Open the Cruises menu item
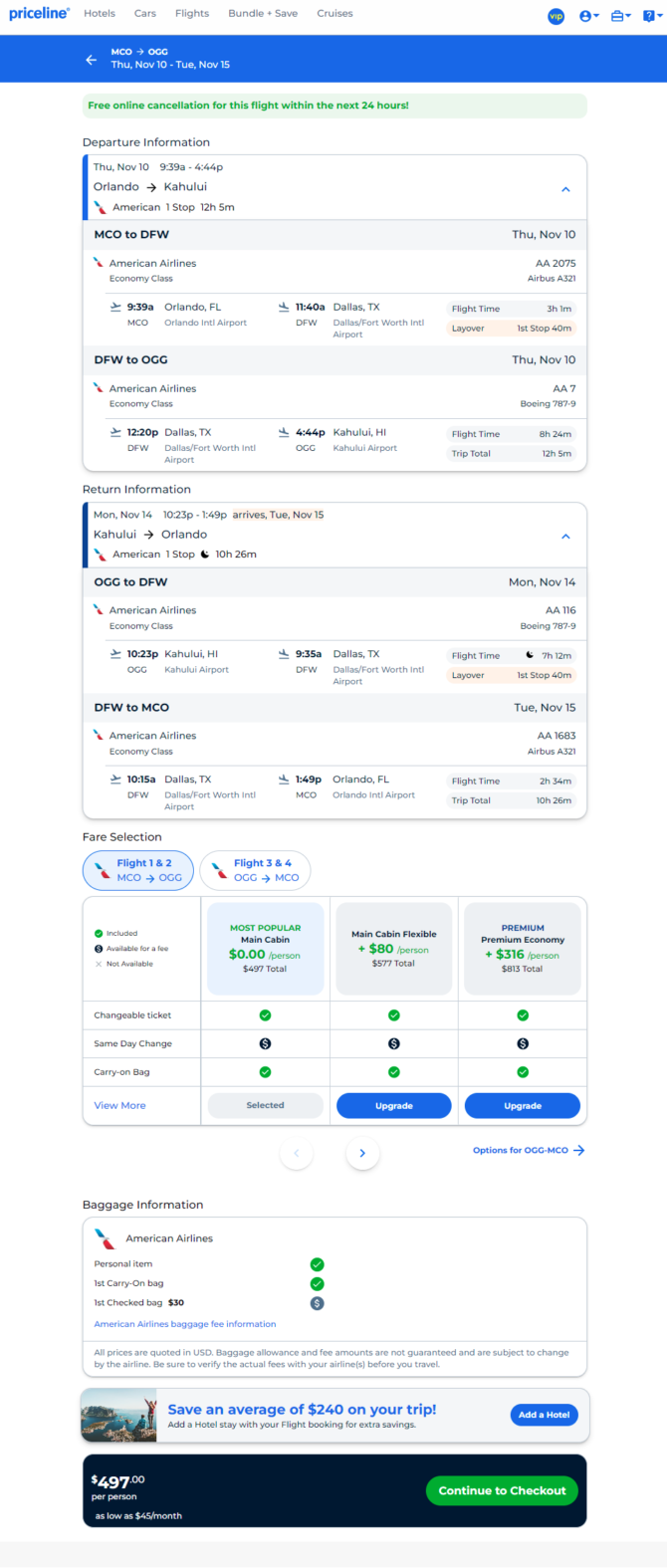This screenshot has height=1568, width=667. pos(335,14)
